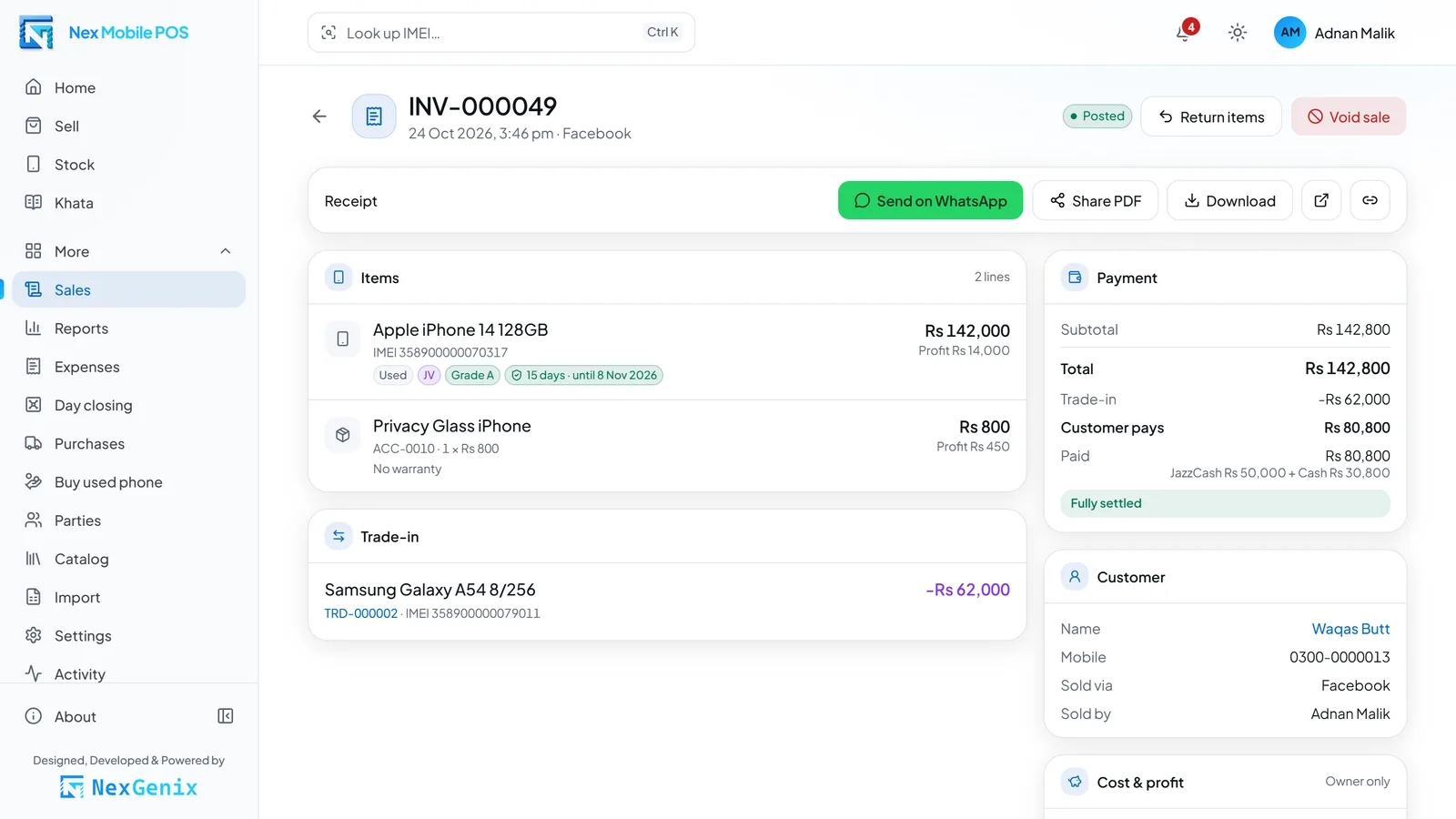Viewport: 1456px width, 819px height.
Task: Click the Day closing icon in sidebar
Action: 34,405
